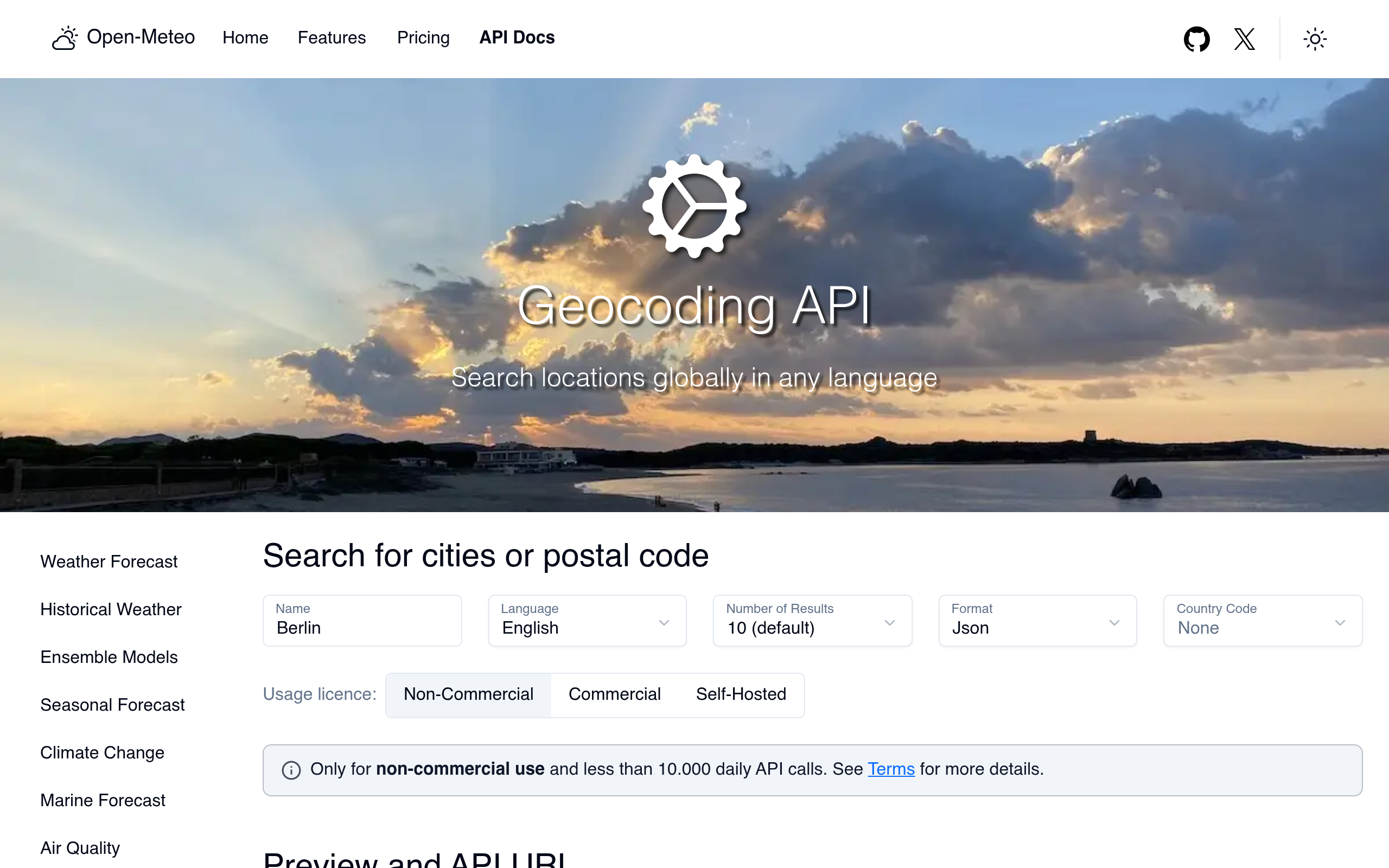Screen dimensions: 1389x868
Task: Focus the Name field containing Berlin
Action: coord(362,621)
